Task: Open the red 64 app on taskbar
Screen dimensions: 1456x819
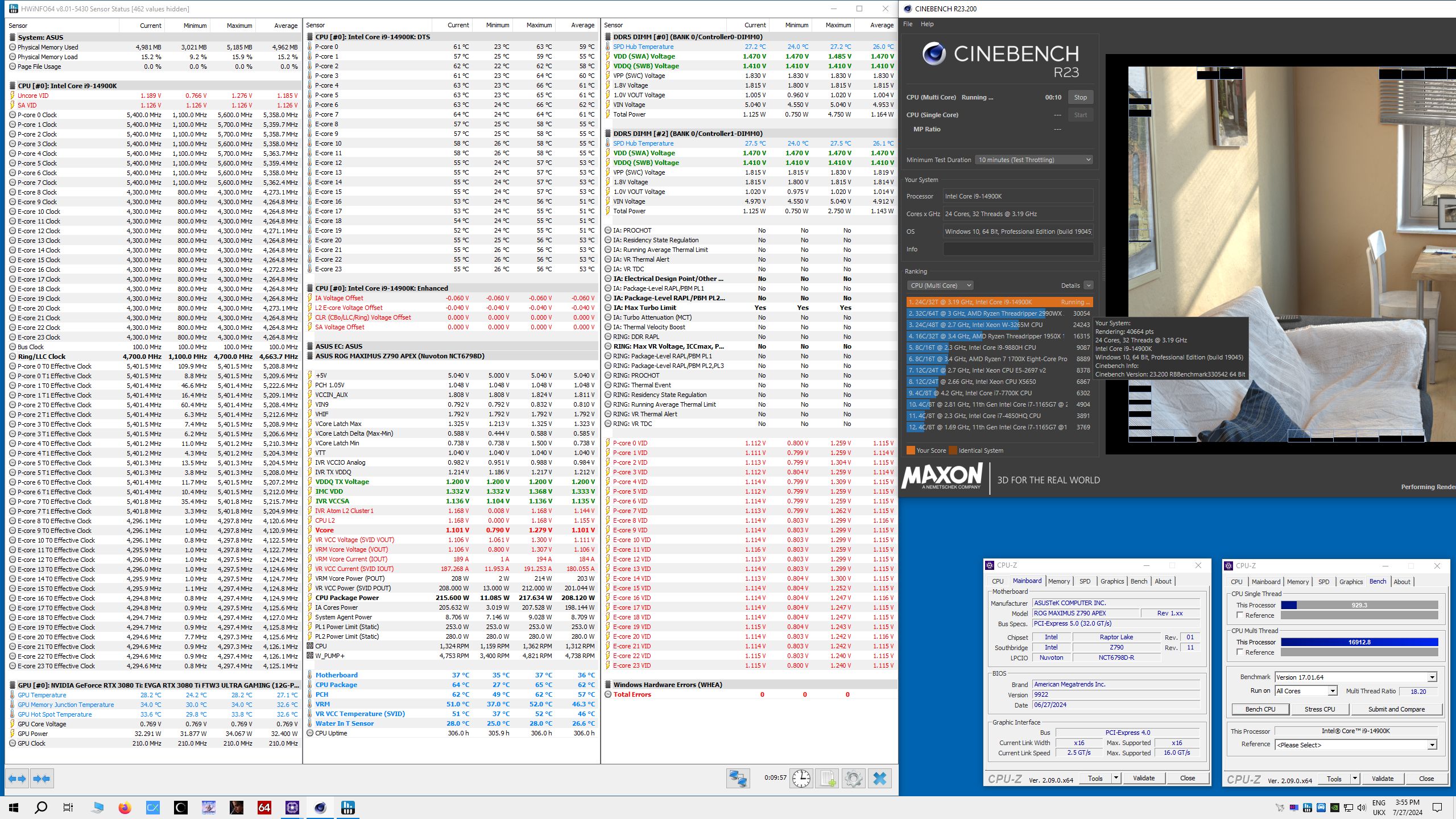Action: pos(264,808)
